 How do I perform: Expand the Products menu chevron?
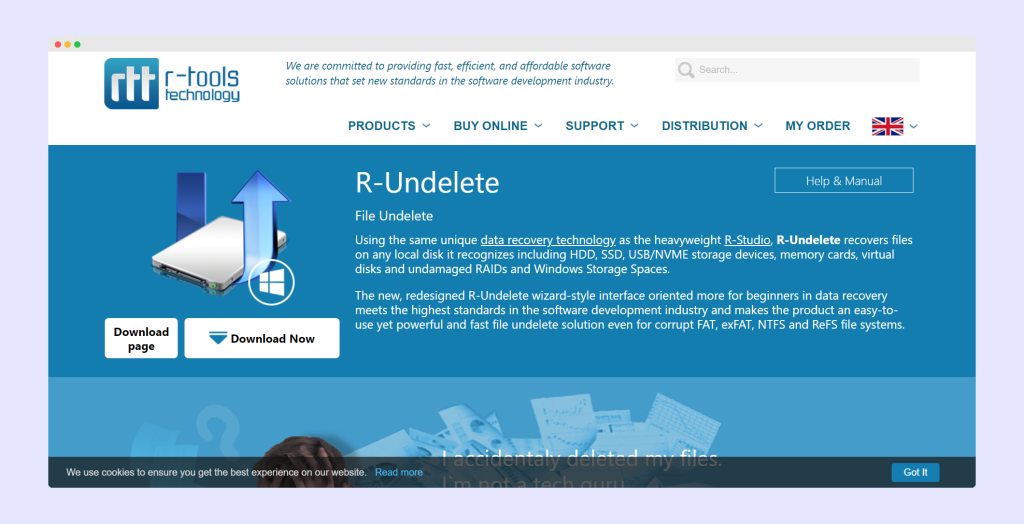(x=426, y=125)
